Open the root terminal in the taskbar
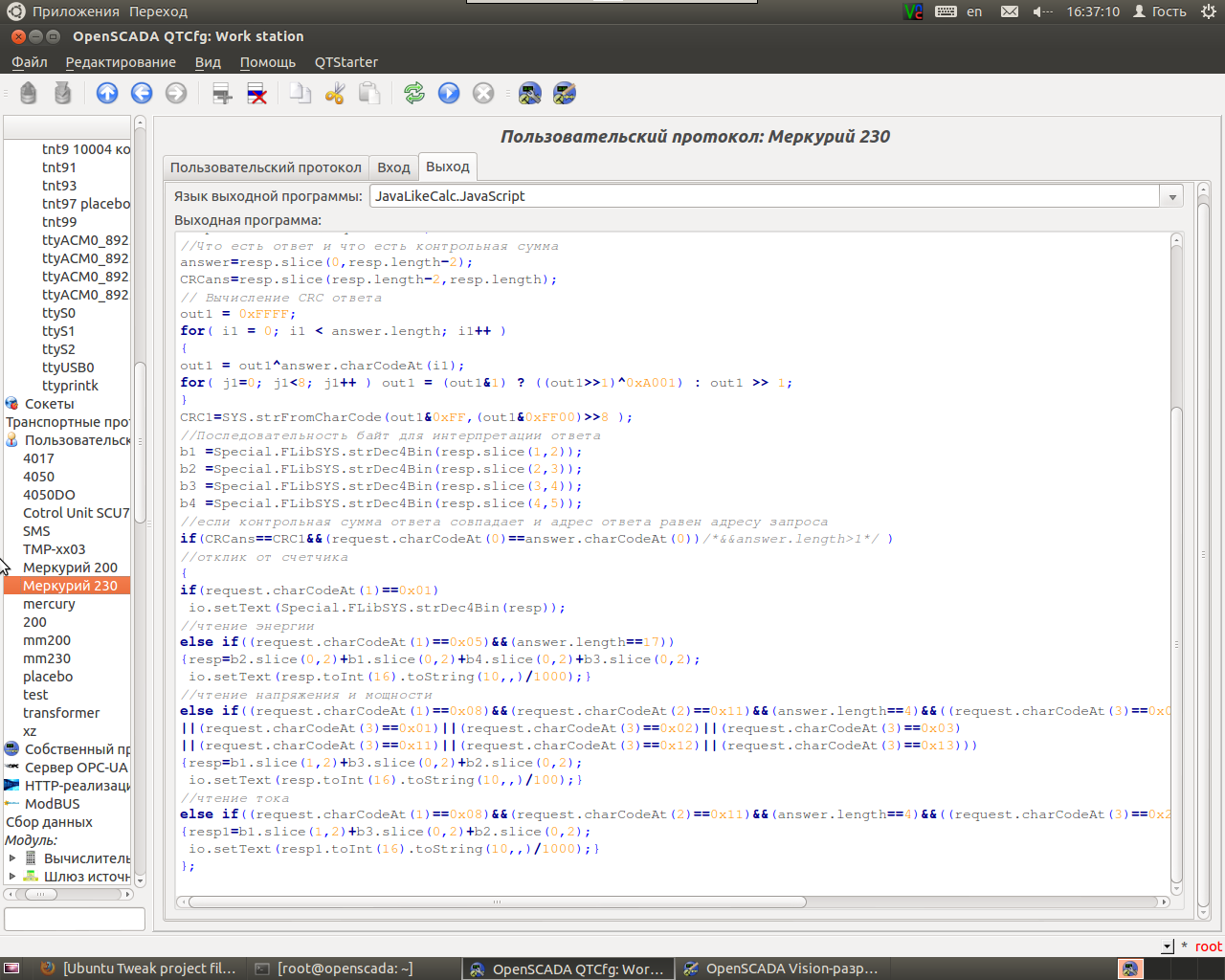This screenshot has height=980, width=1225. (345, 969)
